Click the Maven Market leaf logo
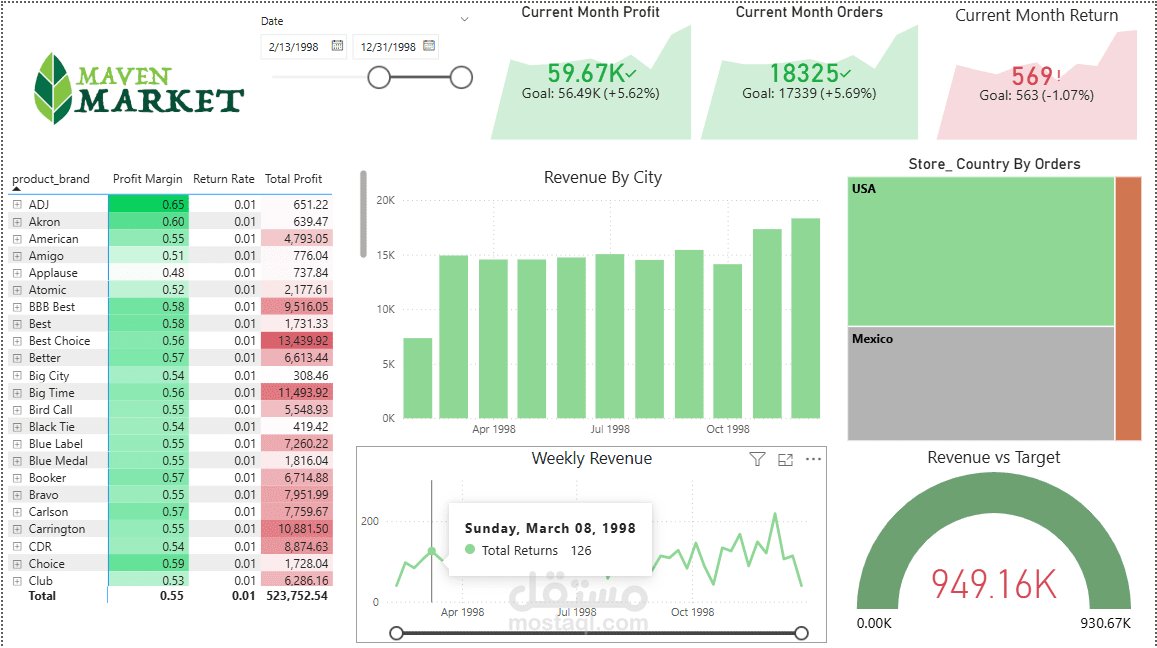This screenshot has height=648, width=1157. click(x=53, y=88)
